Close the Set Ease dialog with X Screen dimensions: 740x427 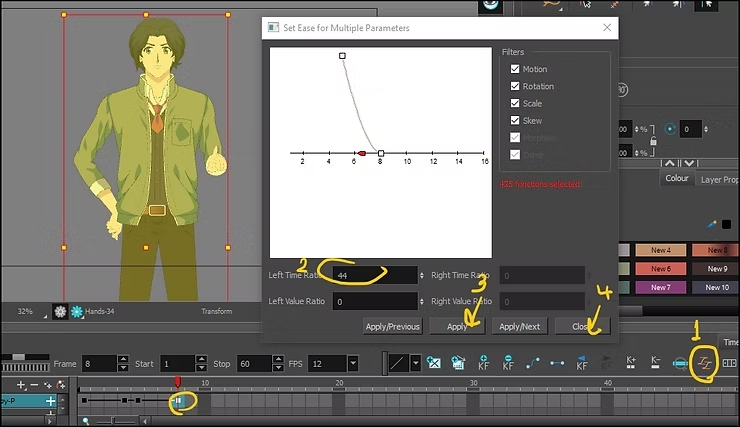[x=607, y=27]
